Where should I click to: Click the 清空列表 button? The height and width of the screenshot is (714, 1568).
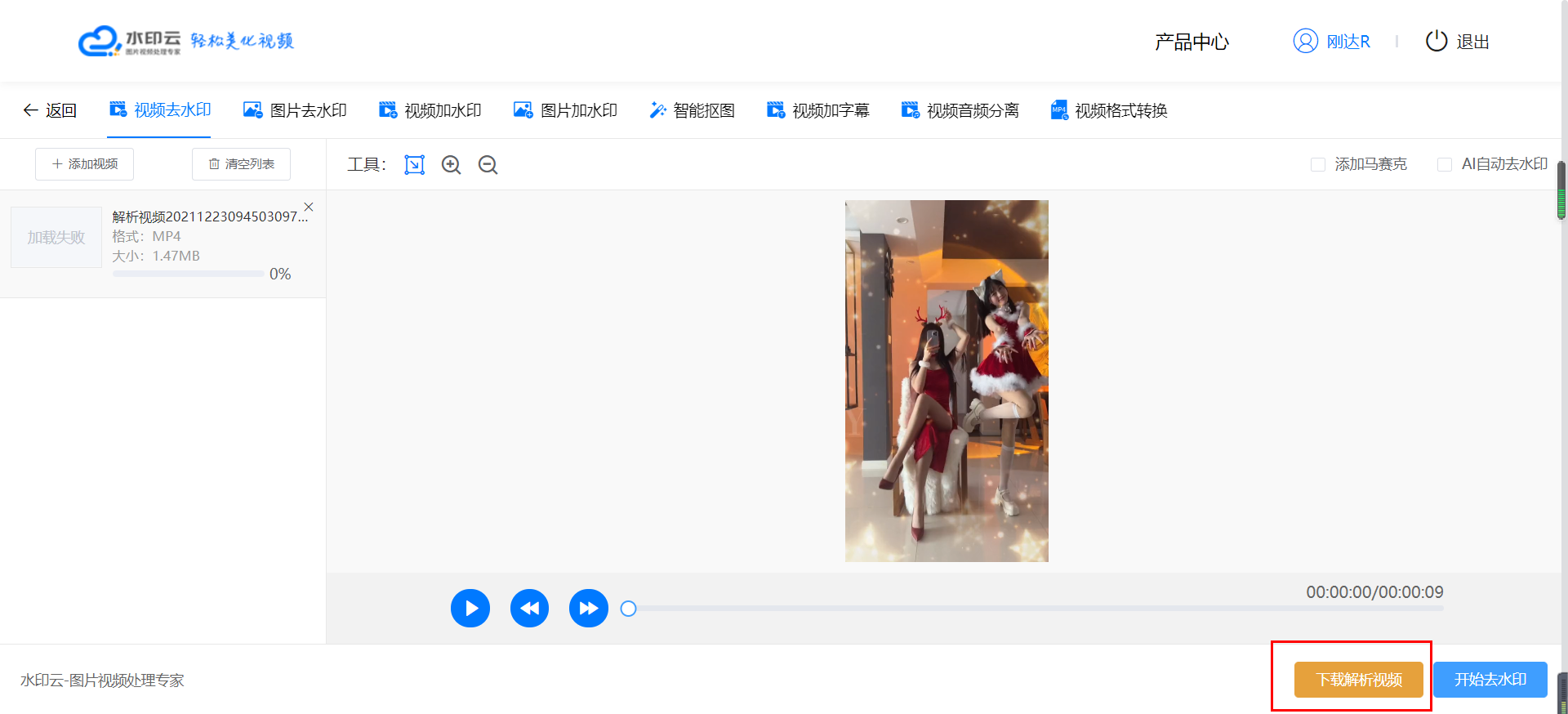241,164
